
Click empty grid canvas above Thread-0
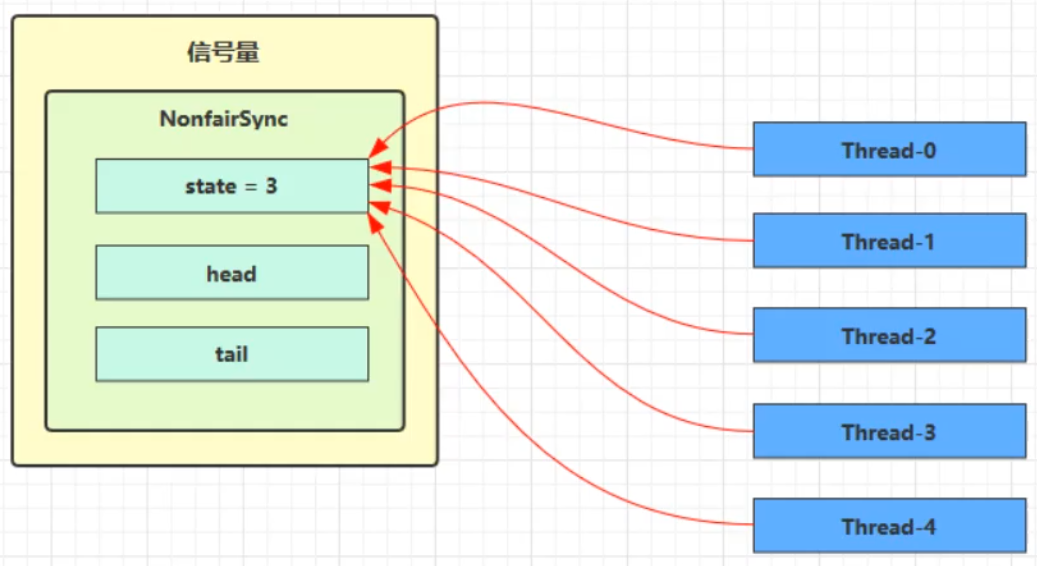889,60
